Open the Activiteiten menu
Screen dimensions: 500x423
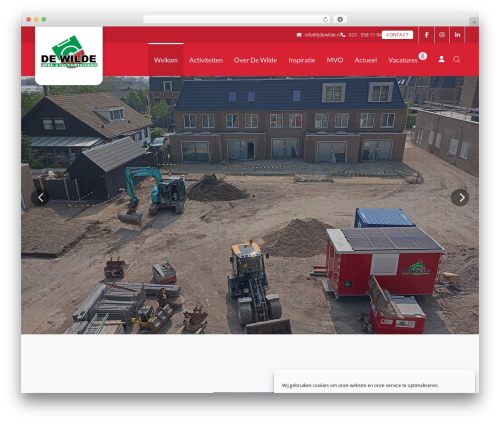(206, 60)
